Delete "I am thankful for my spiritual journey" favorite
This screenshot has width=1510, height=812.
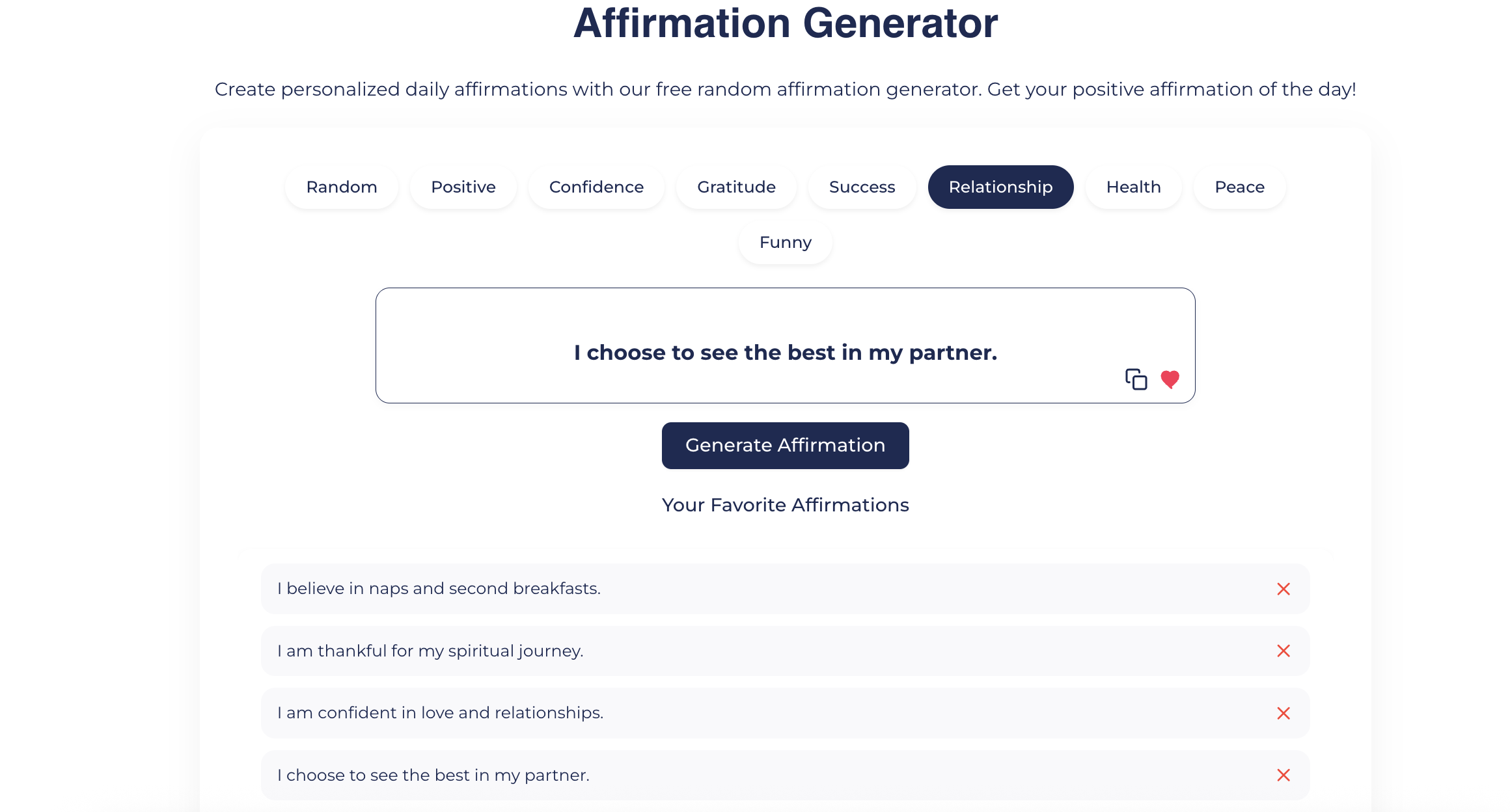pos(1283,651)
